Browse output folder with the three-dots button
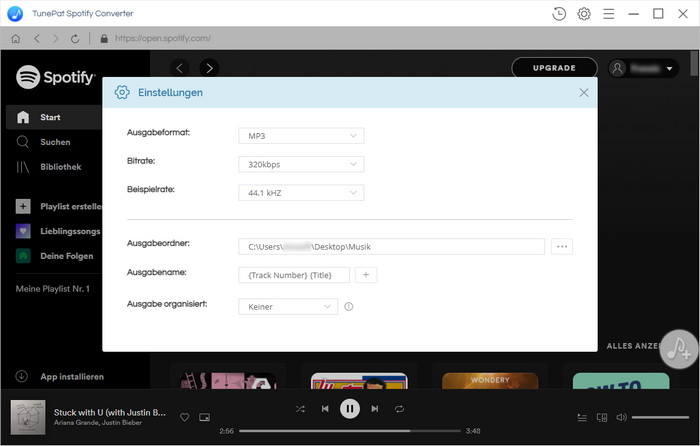This screenshot has width=700, height=446. click(x=562, y=246)
